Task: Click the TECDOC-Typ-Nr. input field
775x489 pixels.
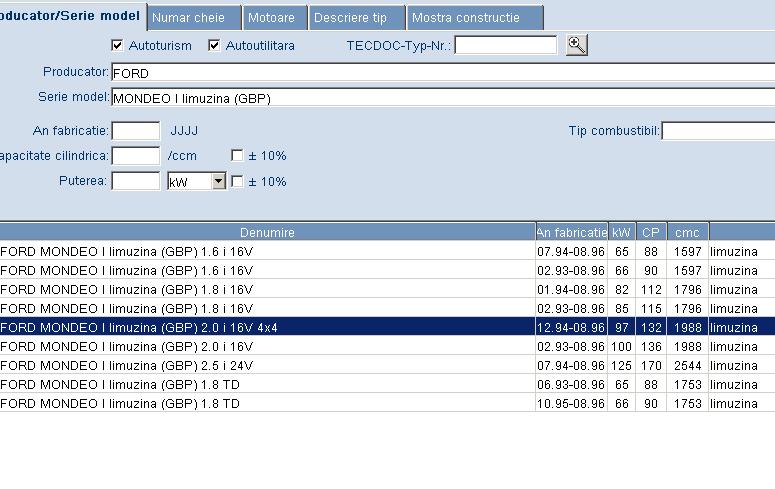Action: [x=506, y=45]
